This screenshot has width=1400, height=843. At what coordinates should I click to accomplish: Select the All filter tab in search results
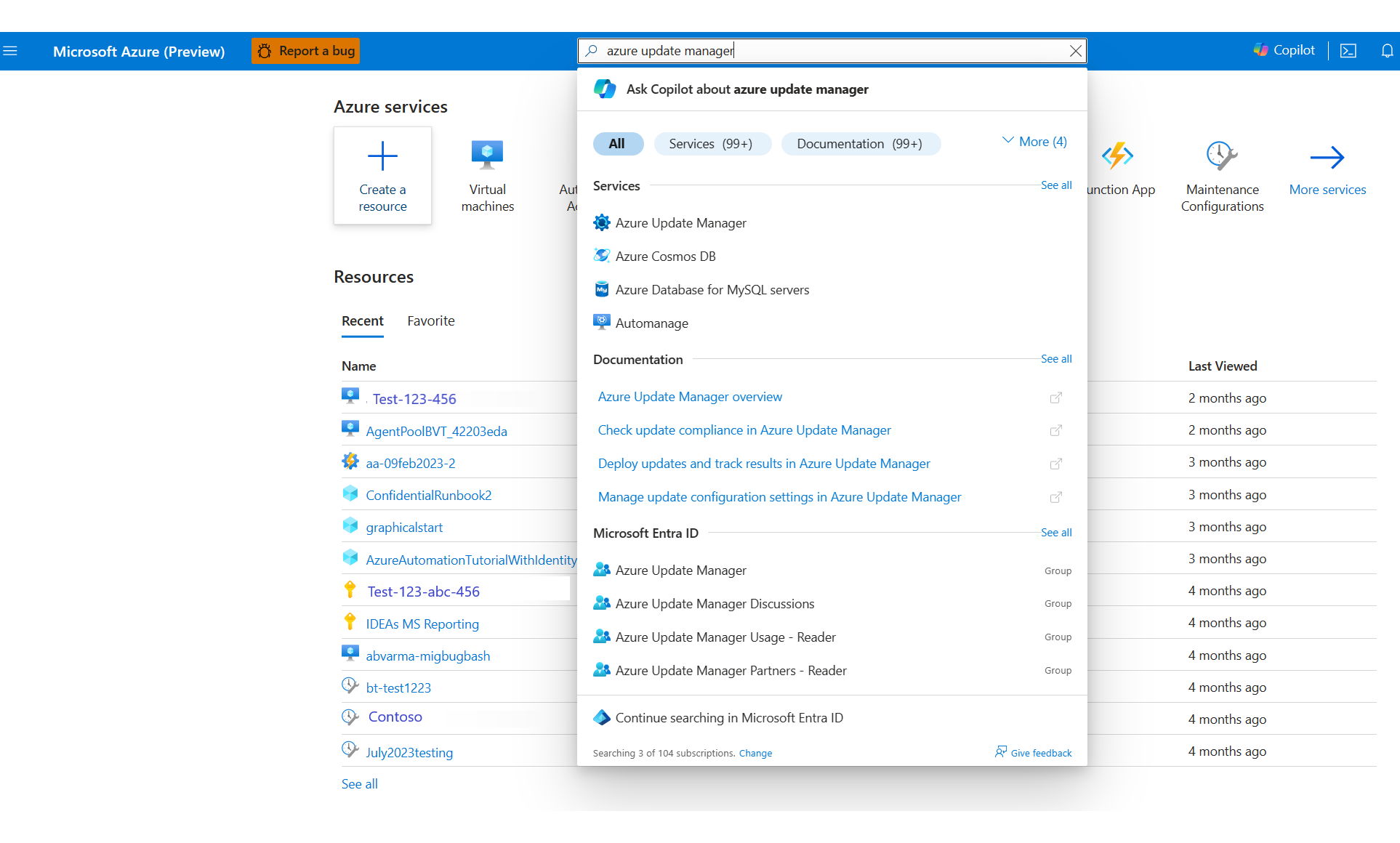[x=615, y=143]
